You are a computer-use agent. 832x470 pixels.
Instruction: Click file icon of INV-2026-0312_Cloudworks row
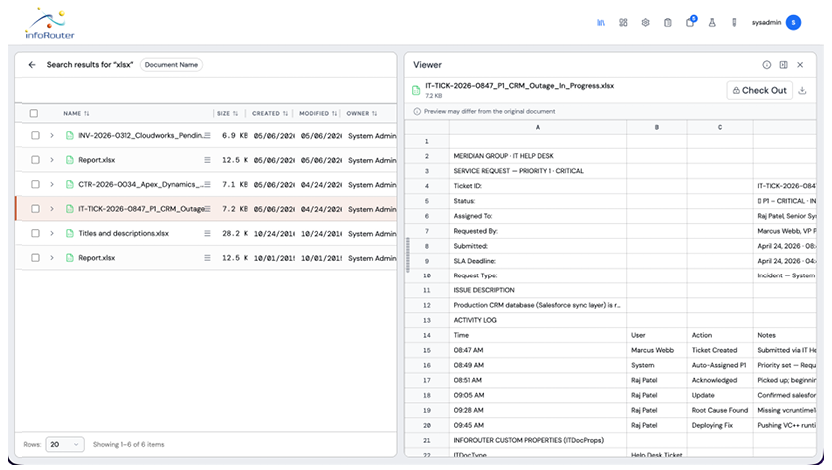70,135
